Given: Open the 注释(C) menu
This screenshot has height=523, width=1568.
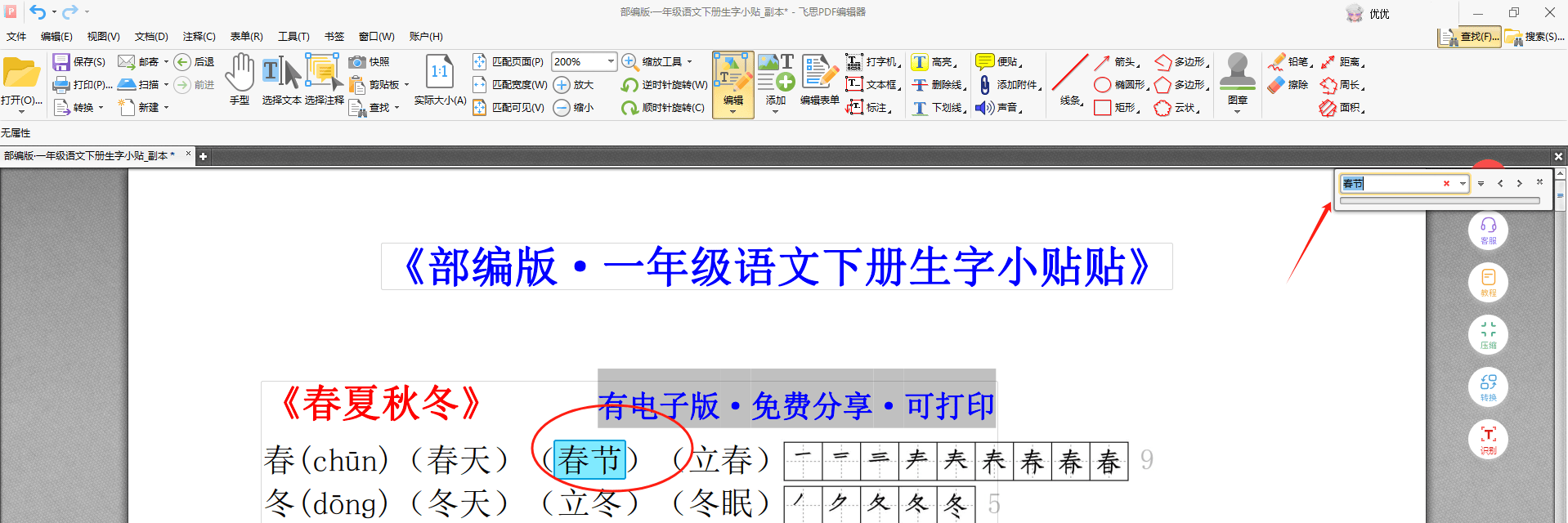Looking at the screenshot, I should pos(199,37).
